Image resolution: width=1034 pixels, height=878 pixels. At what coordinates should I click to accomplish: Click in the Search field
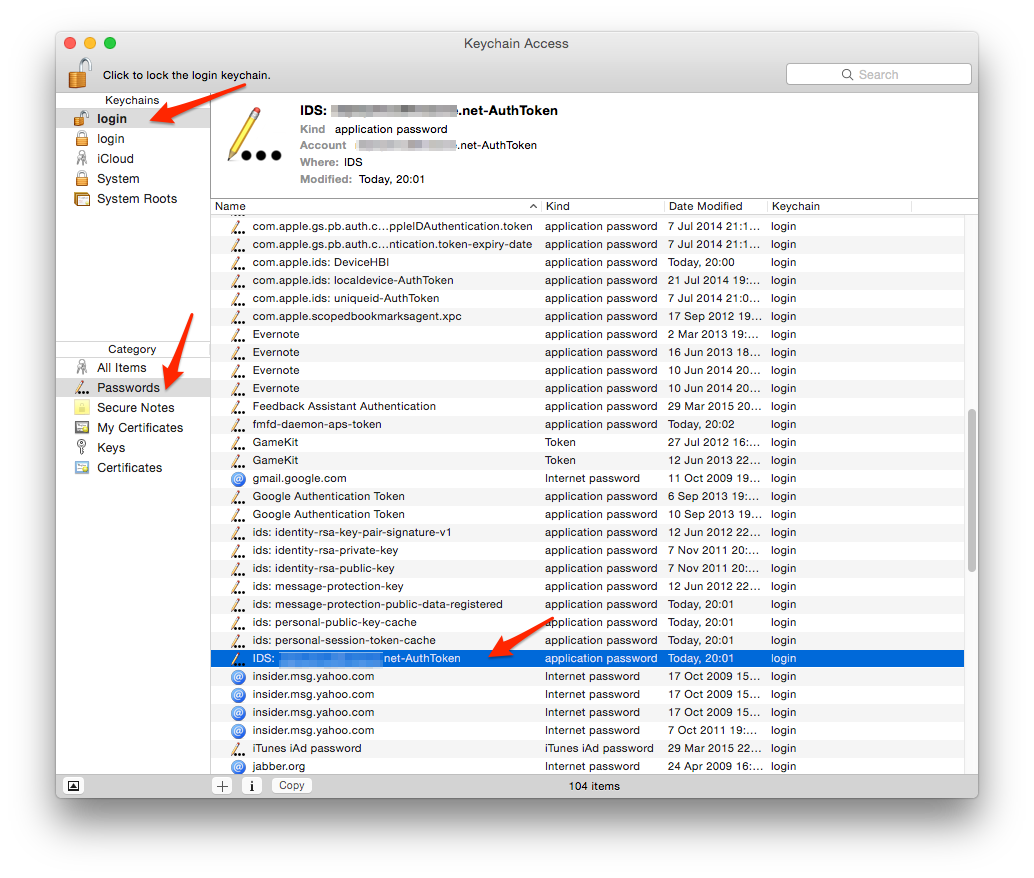point(878,75)
